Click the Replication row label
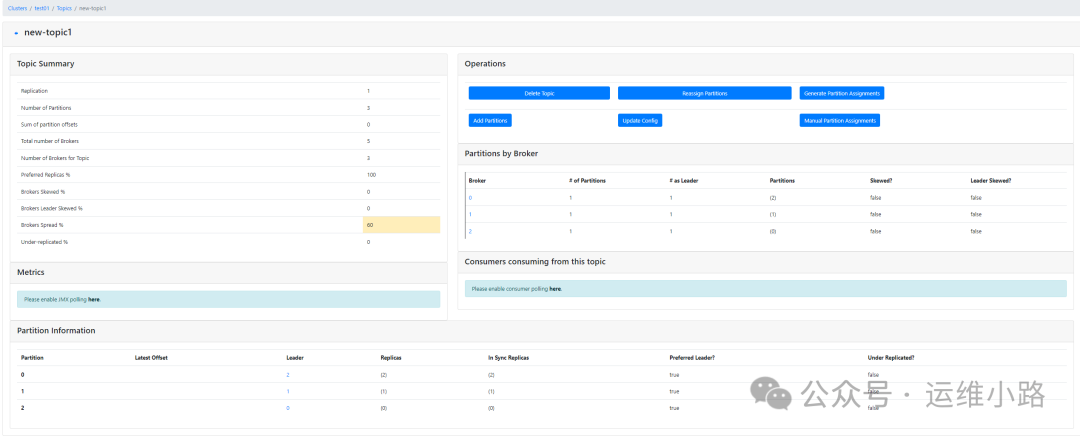 point(34,91)
